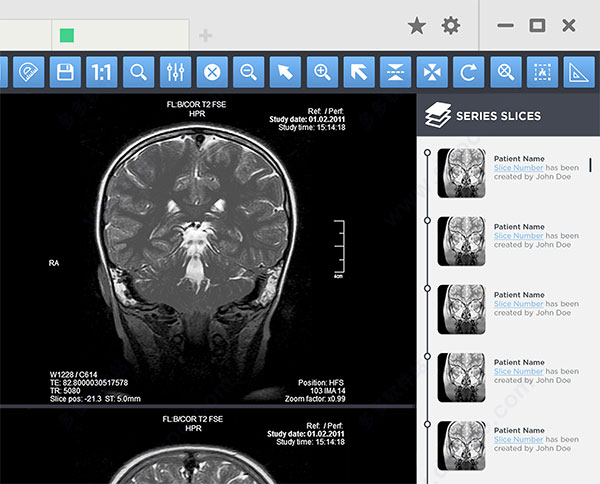This screenshot has width=600, height=484.
Task: Open the sliders adjustment settings icon
Action: pos(176,72)
